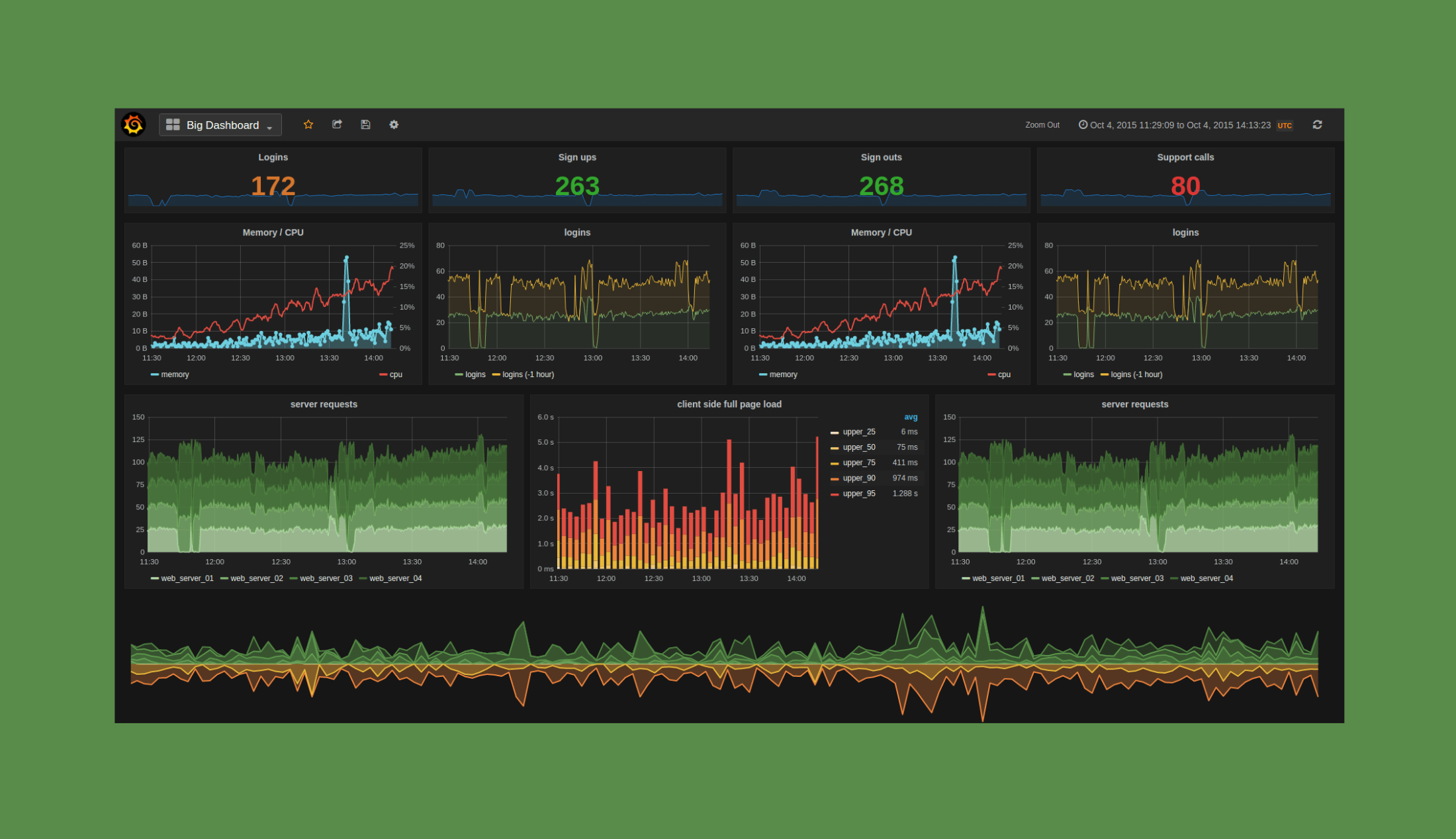Toggle upper_75 series in page load legend

coord(853,463)
